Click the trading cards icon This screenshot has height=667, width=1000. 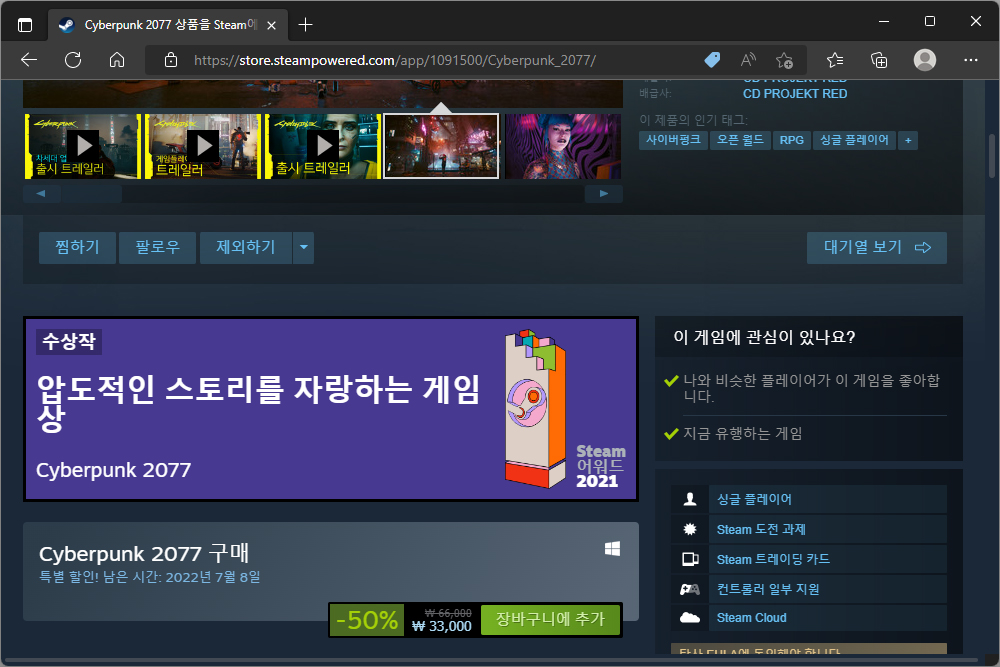click(690, 559)
